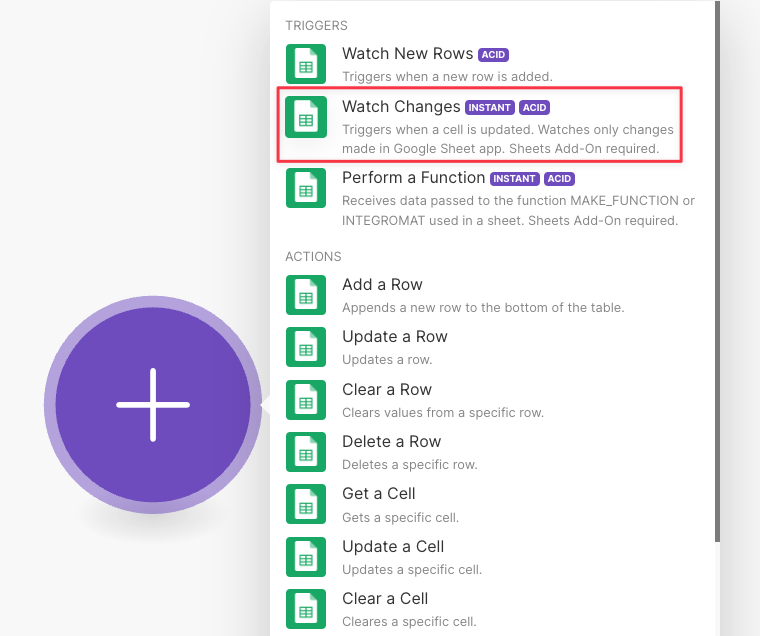
Task: Click 'Cleares a specific cell.' description
Action: pos(409,621)
